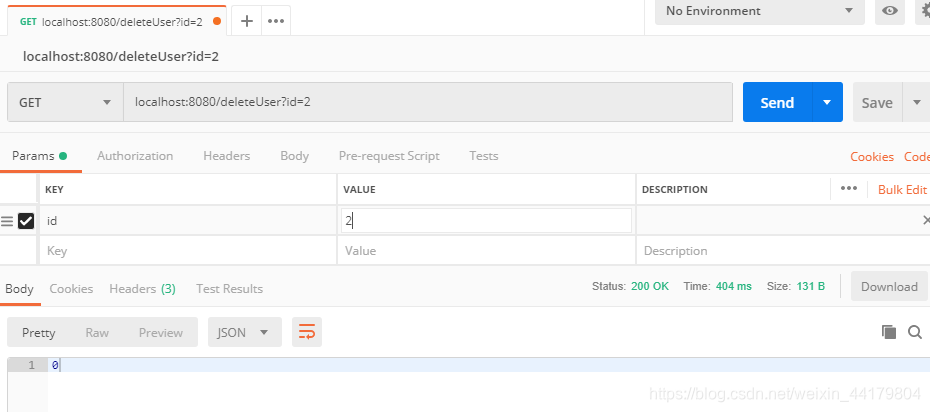Switch to the request Body tab
The image size is (930, 412).
coord(295,156)
